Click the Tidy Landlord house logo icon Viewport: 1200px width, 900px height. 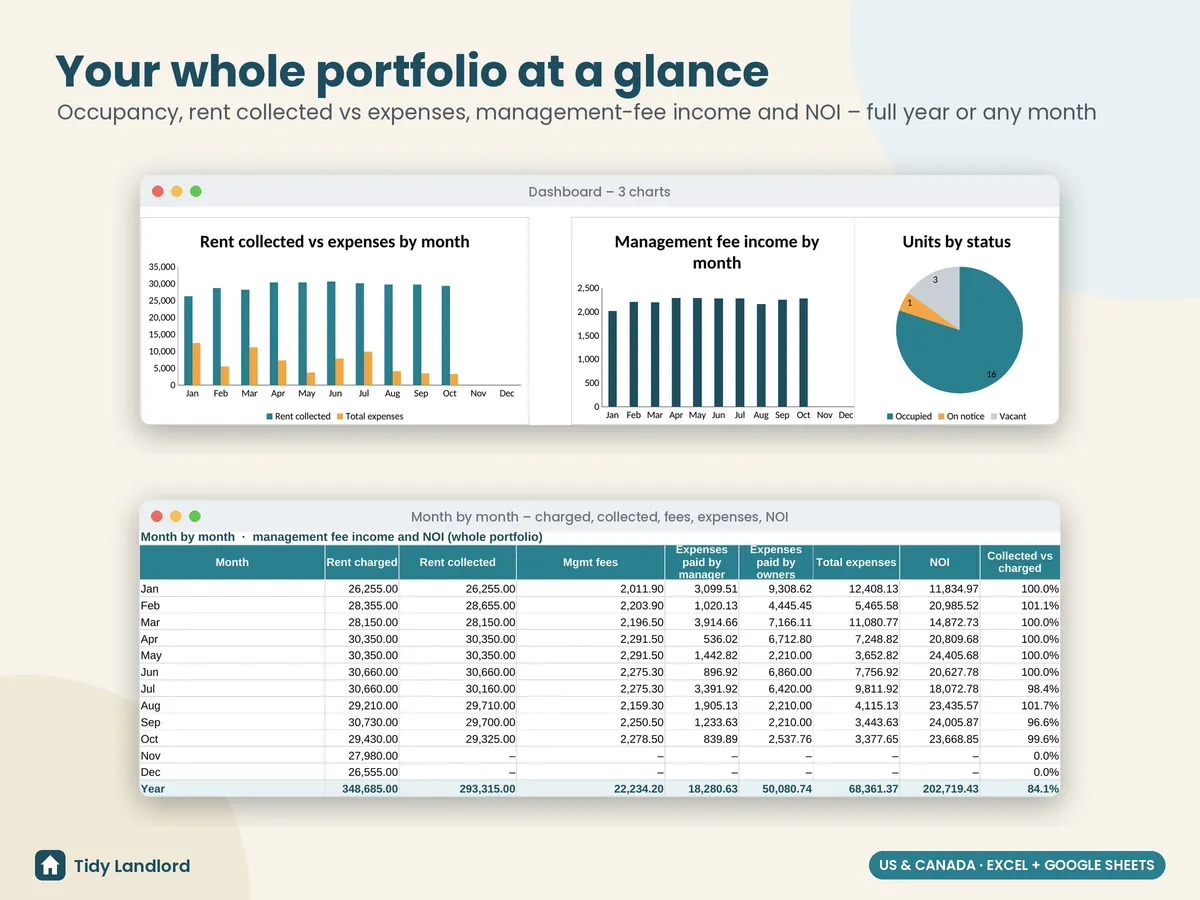click(50, 866)
